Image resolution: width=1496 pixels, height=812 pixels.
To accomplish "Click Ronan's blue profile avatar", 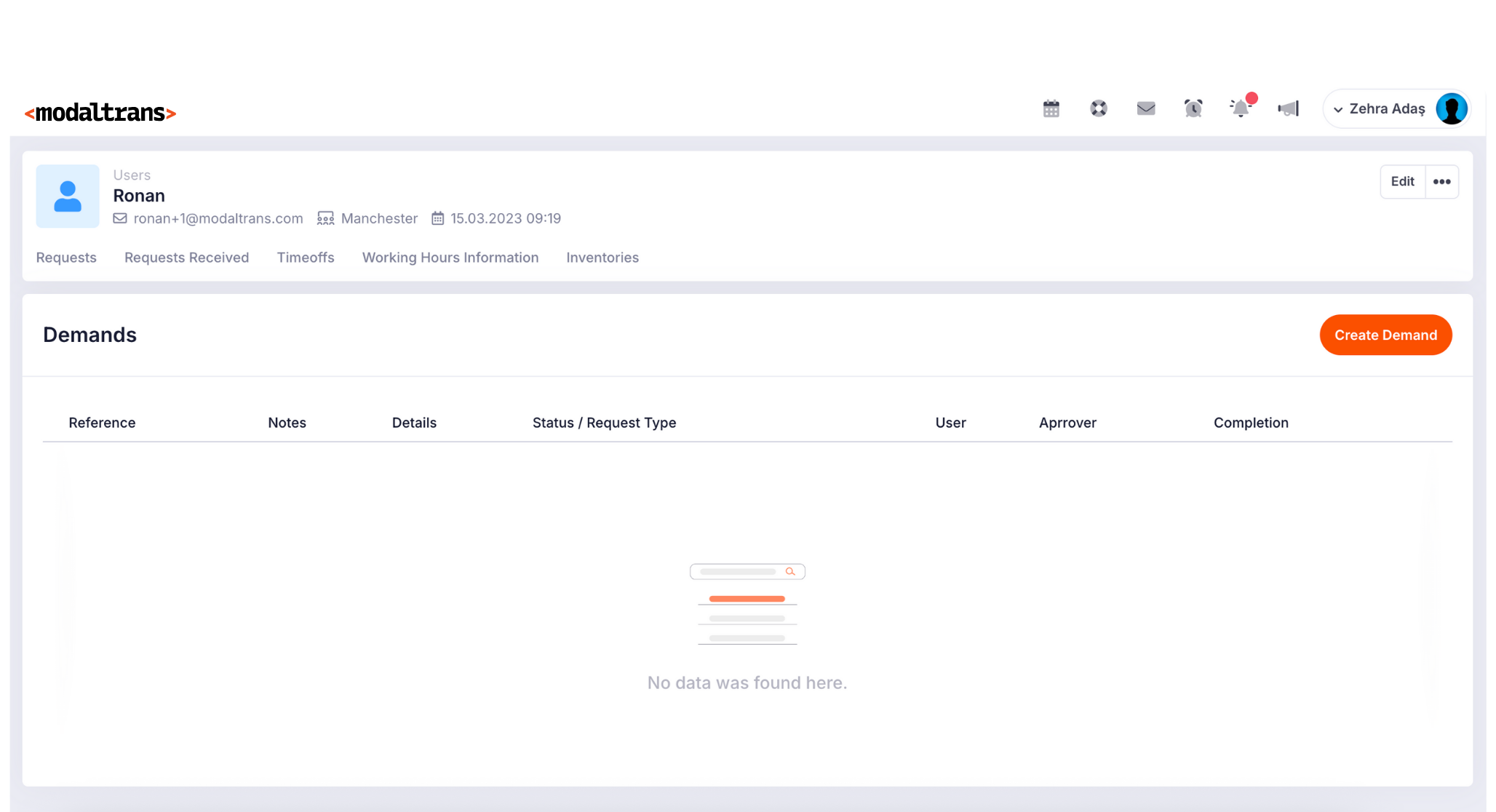I will (67, 196).
